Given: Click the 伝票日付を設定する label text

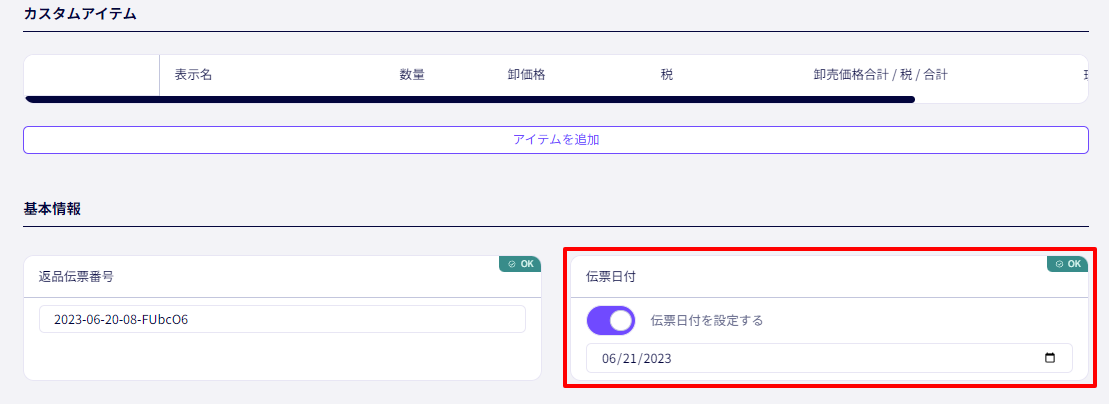Looking at the screenshot, I should 707,321.
